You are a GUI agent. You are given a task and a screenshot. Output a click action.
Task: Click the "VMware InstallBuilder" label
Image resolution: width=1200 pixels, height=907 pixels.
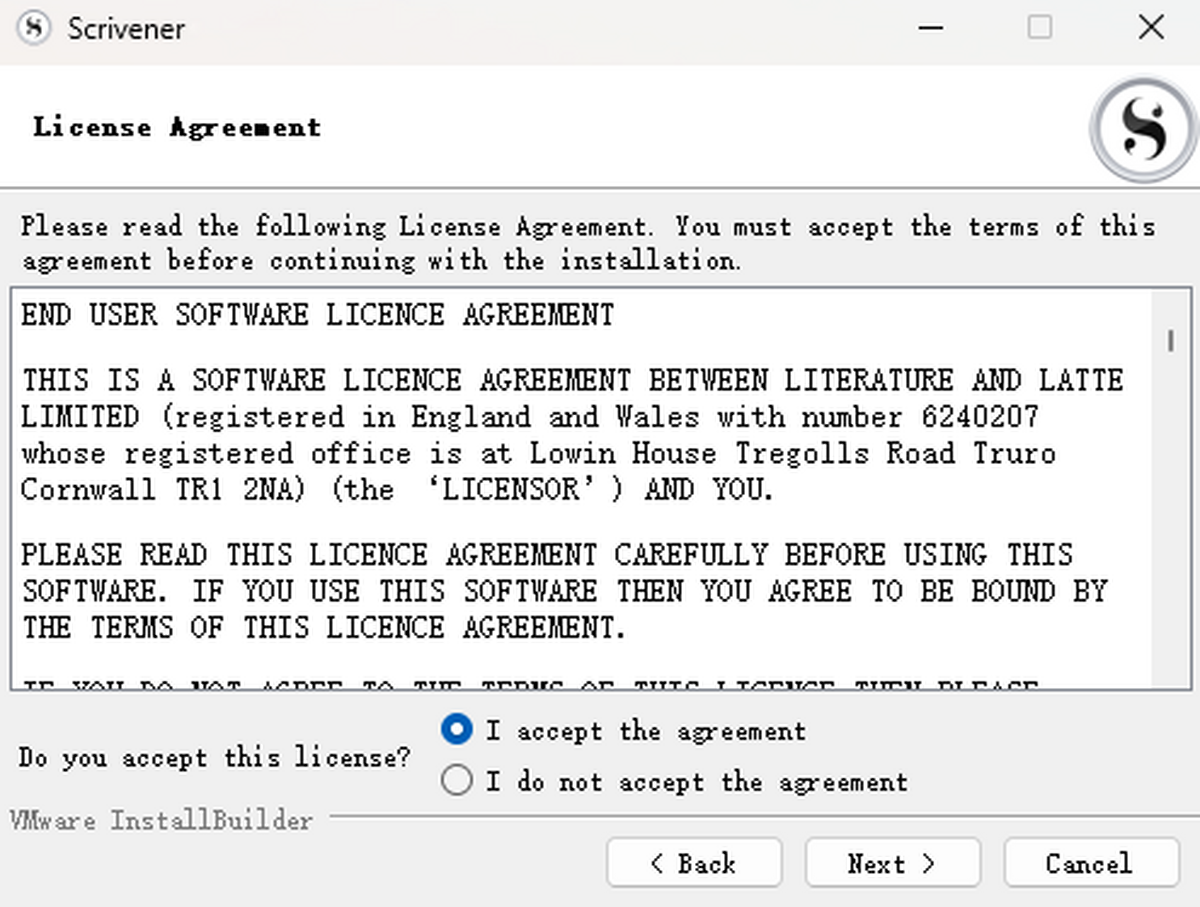160,820
